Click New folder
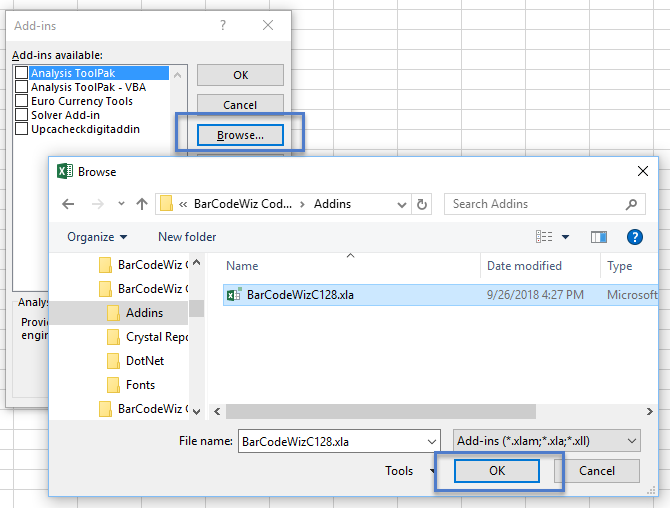 click(187, 237)
